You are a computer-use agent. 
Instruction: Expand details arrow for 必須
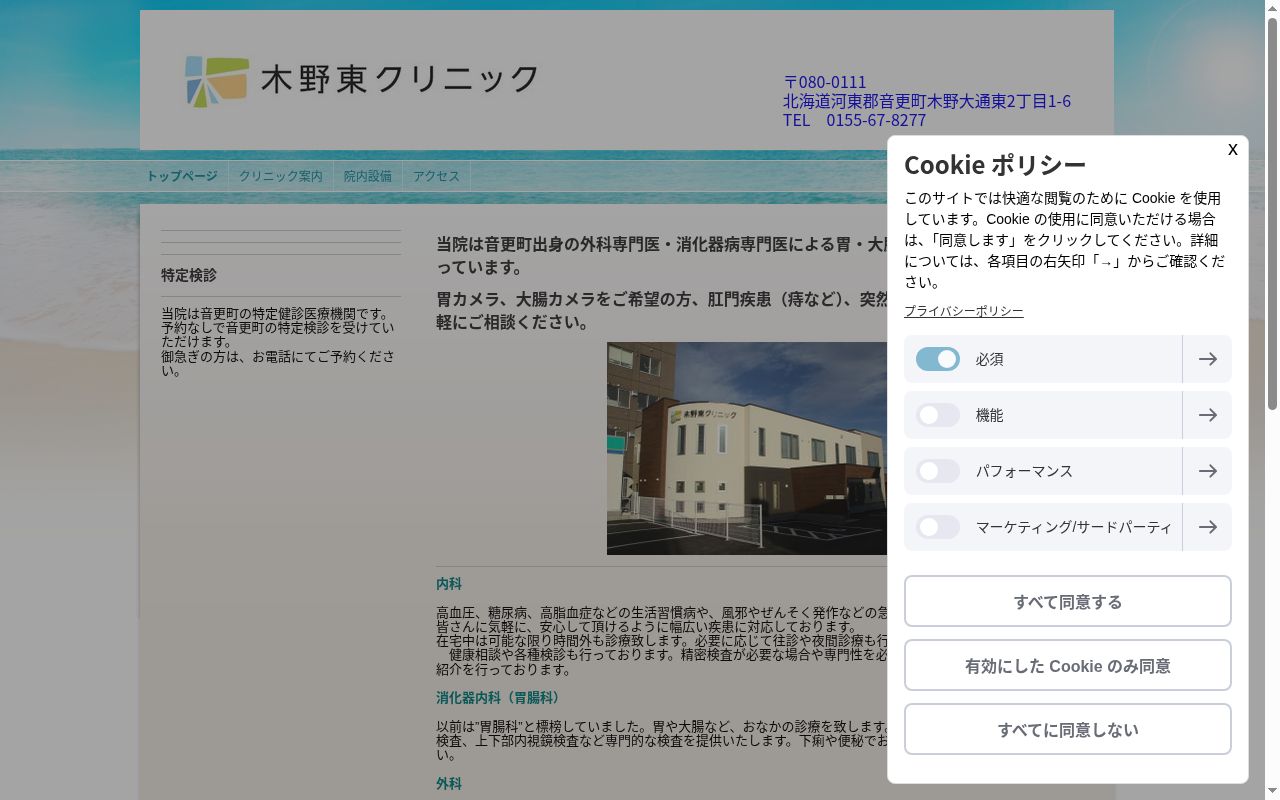1207,359
